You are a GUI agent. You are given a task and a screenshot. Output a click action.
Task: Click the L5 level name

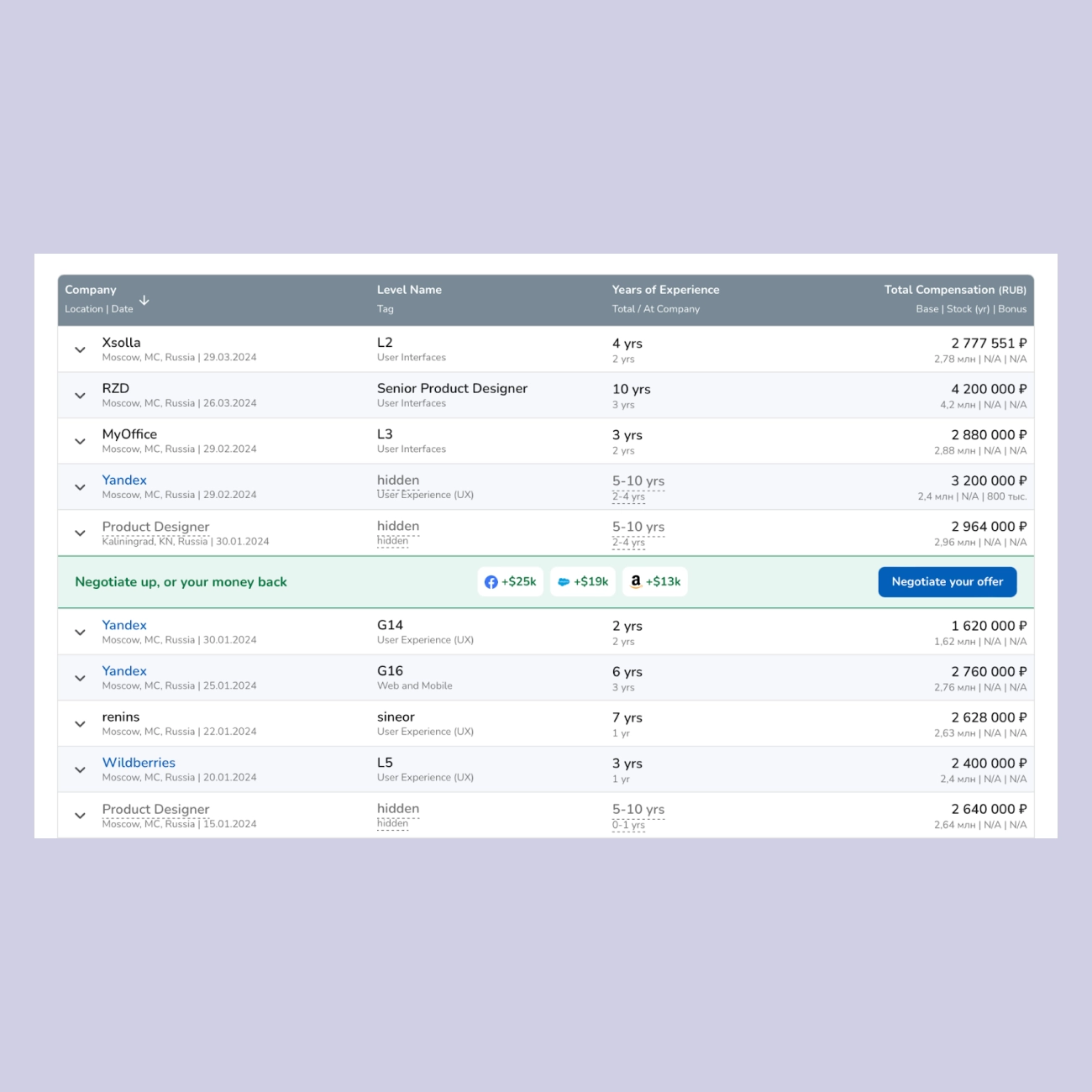tap(385, 763)
